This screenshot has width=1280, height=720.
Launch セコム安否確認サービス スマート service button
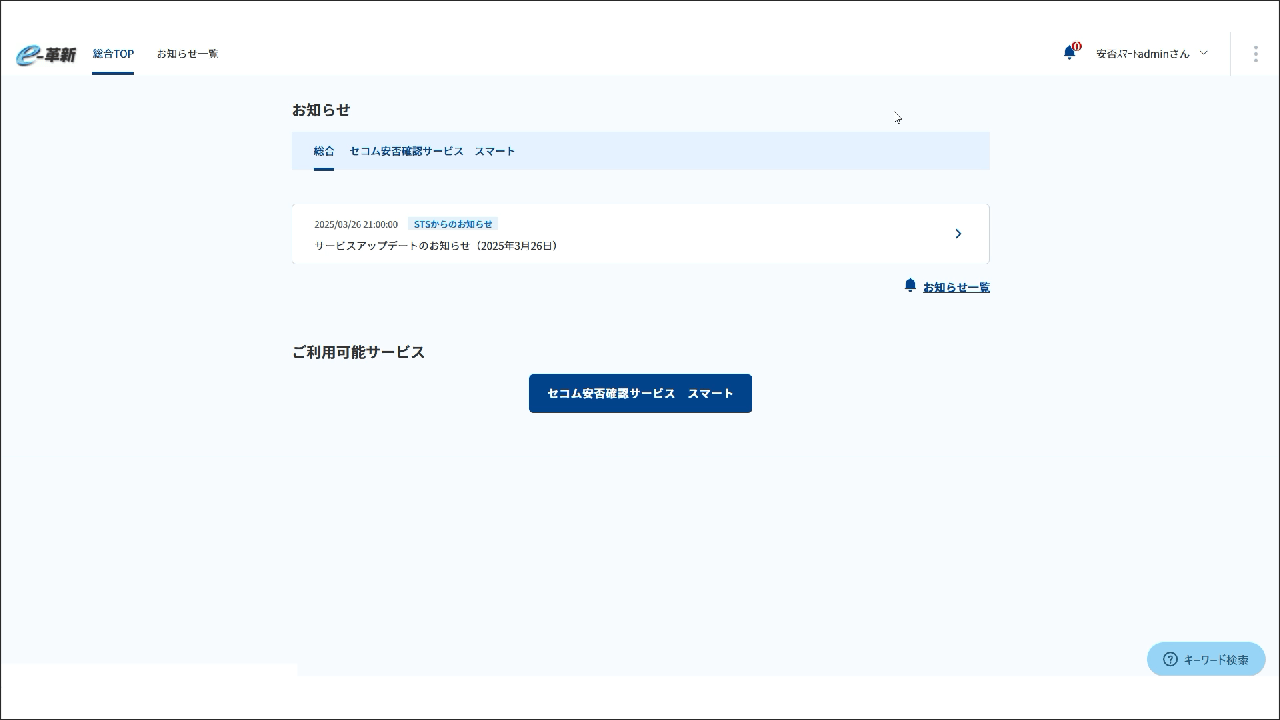640,393
